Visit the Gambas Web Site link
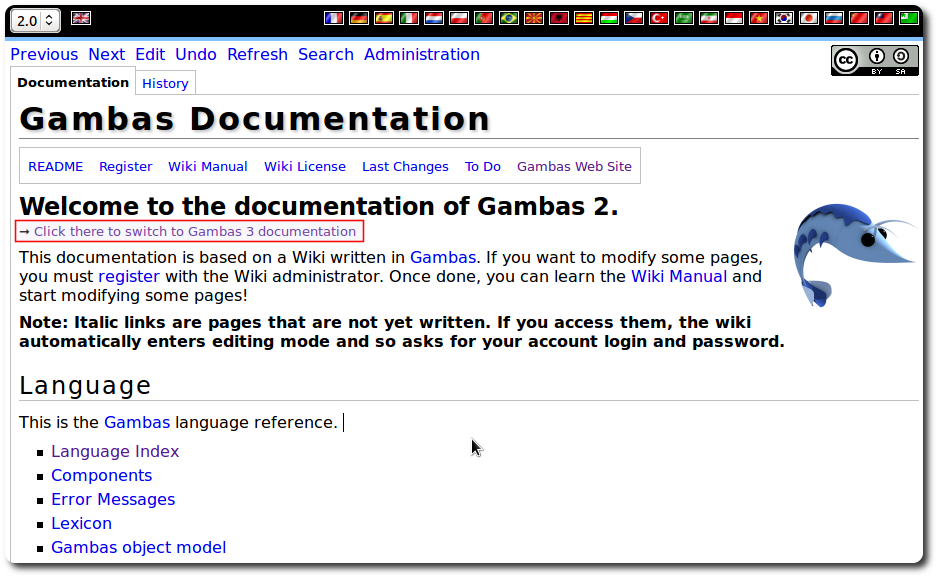Image resolution: width=938 pixels, height=578 pixels. [x=574, y=167]
